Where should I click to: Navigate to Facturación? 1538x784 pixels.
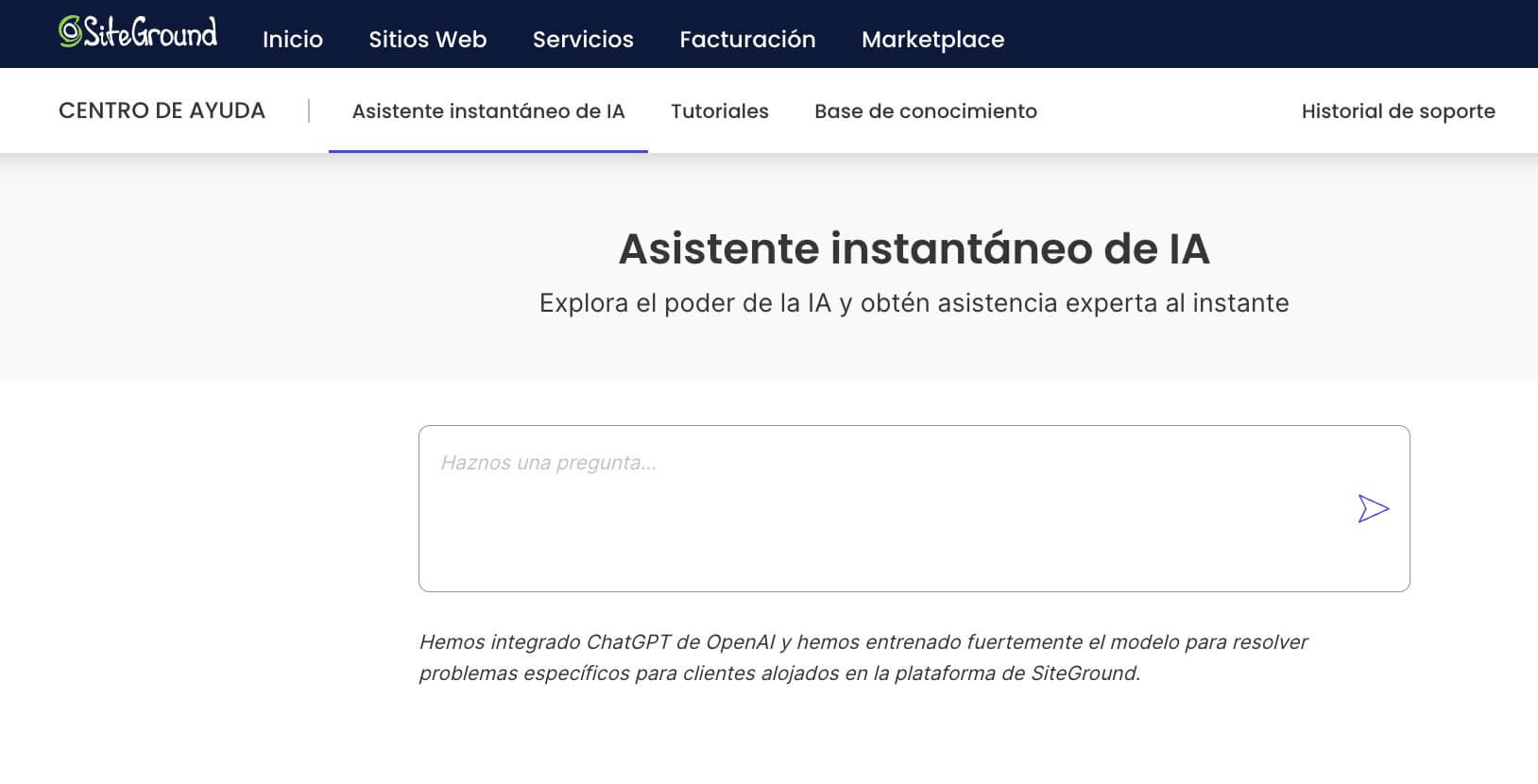747,40
